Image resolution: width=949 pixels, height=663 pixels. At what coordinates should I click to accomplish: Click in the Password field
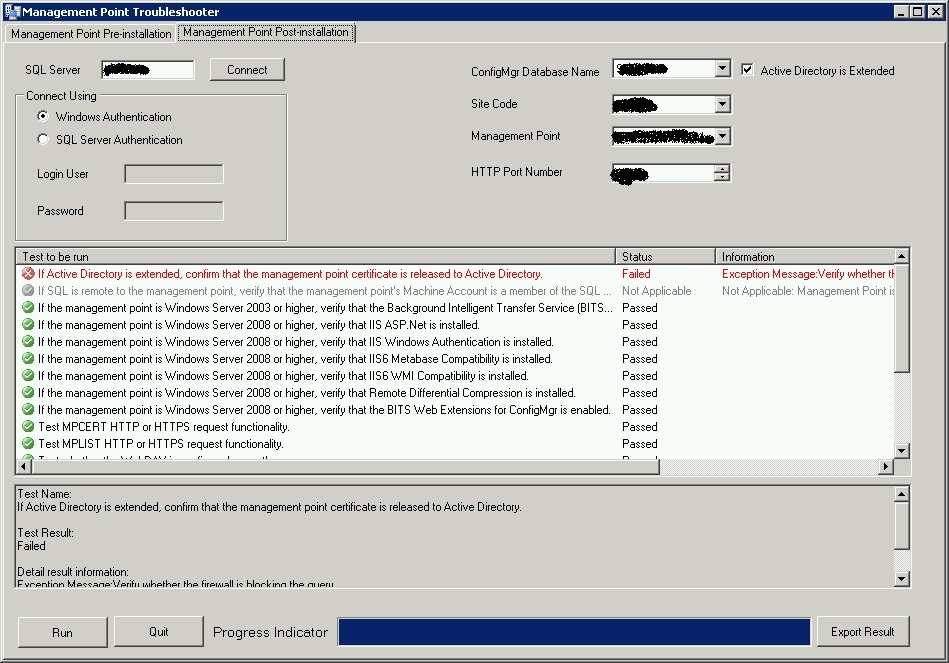click(174, 211)
